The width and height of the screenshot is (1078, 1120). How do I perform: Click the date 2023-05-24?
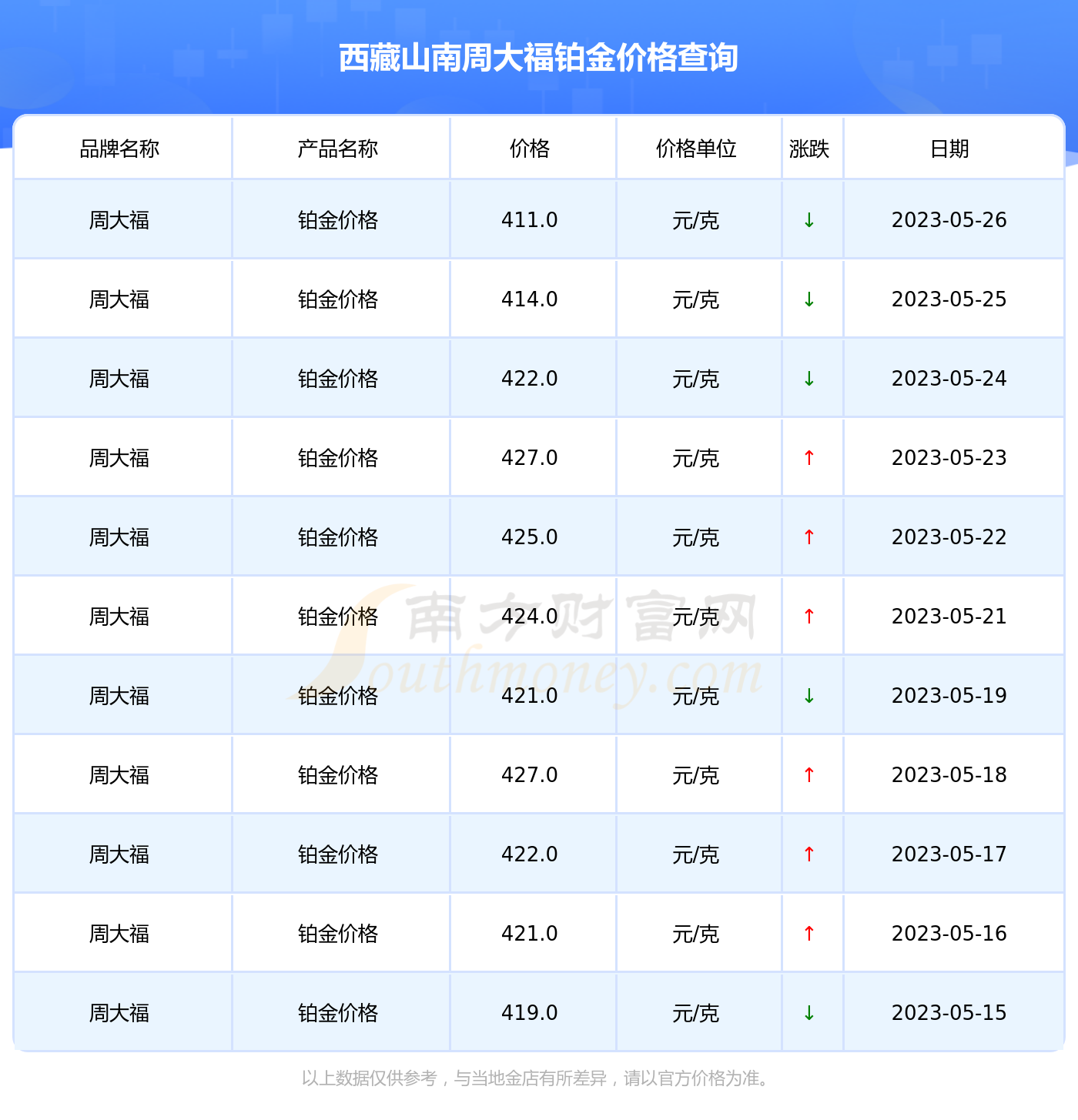[949, 379]
